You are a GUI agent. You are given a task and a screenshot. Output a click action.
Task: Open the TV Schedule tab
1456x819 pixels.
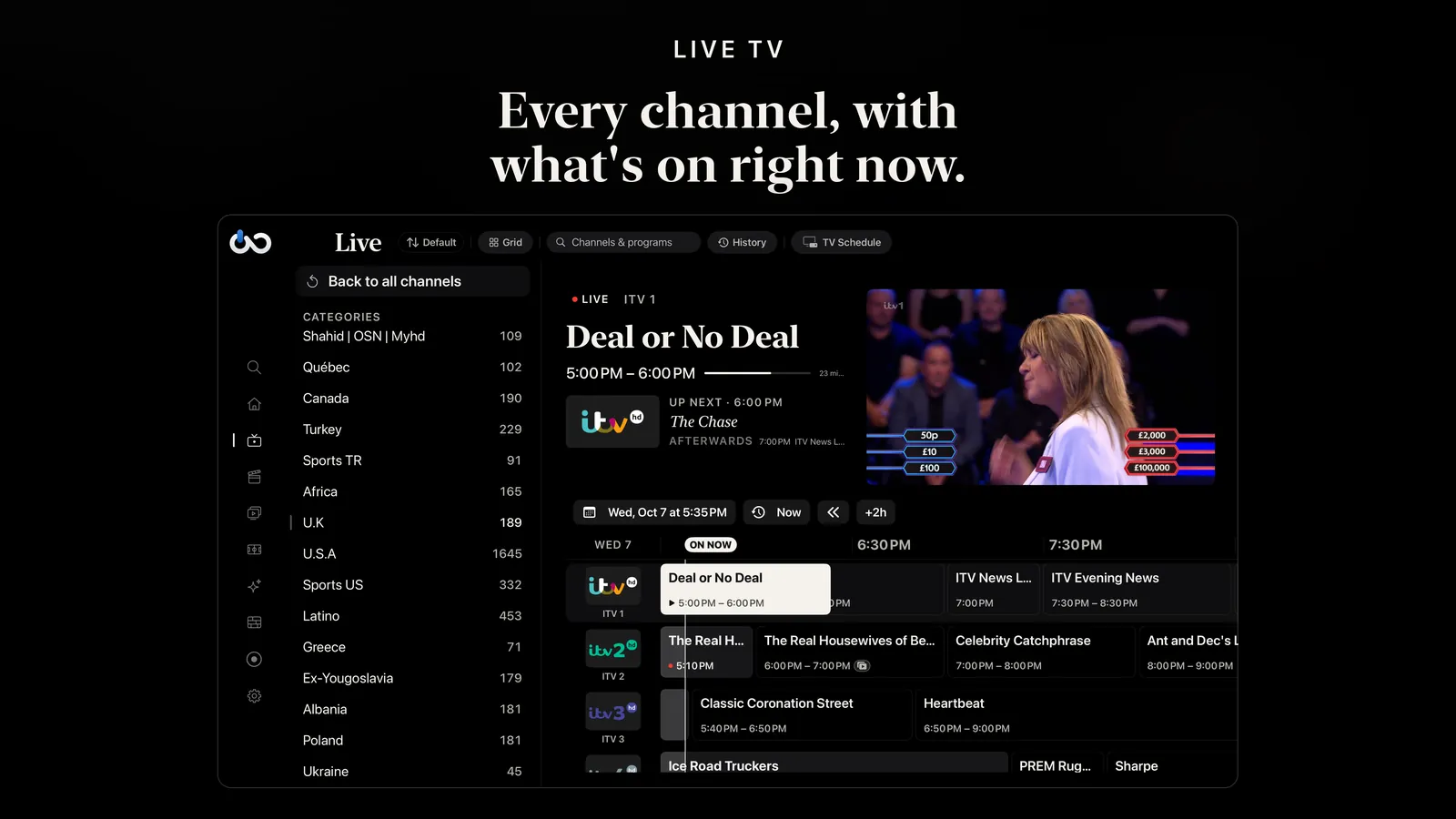pyautogui.click(x=842, y=242)
